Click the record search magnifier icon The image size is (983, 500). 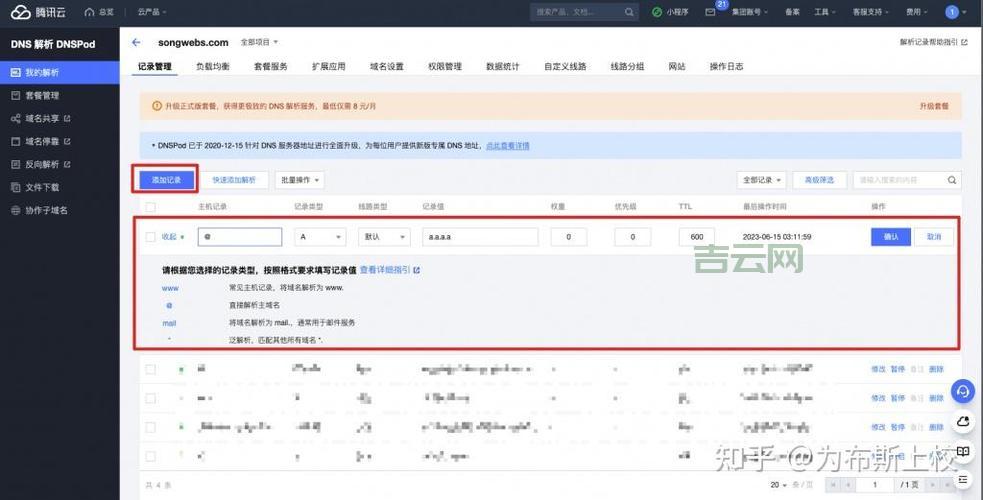(x=952, y=180)
